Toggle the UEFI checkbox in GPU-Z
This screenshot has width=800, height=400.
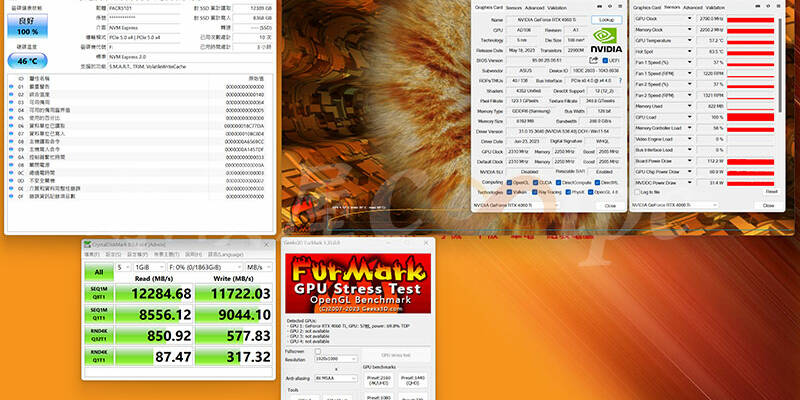pos(605,60)
